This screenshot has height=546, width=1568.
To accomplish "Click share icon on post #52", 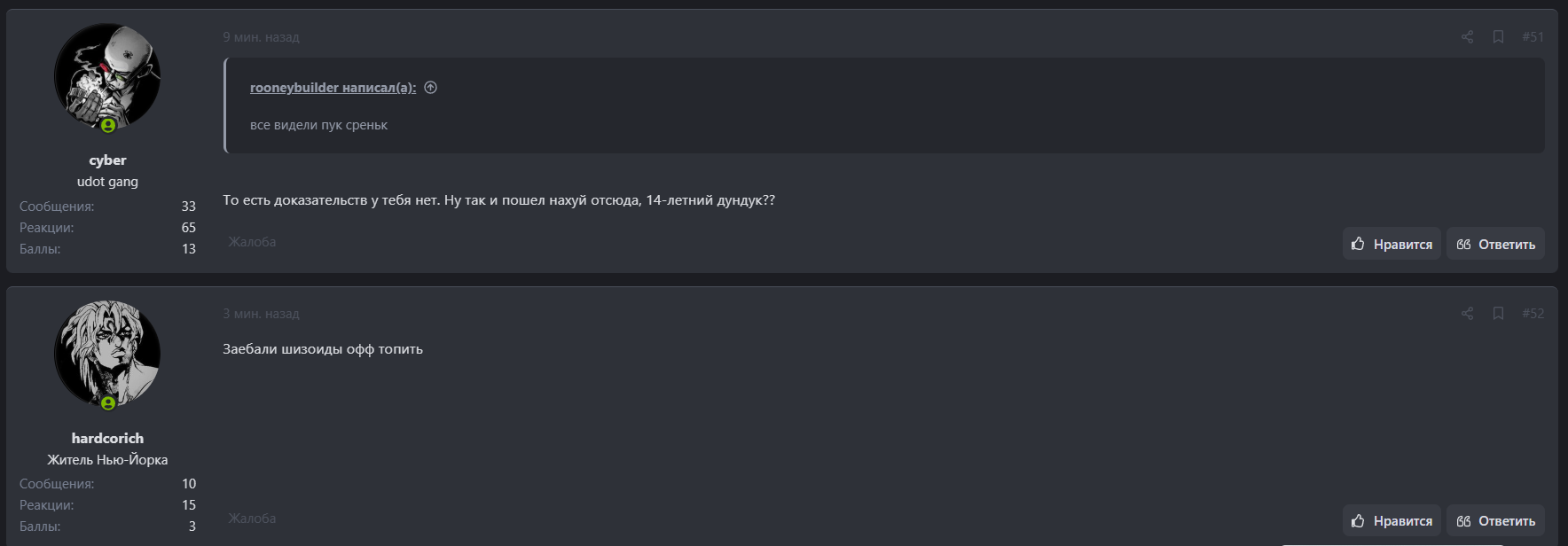I will (x=1467, y=313).
